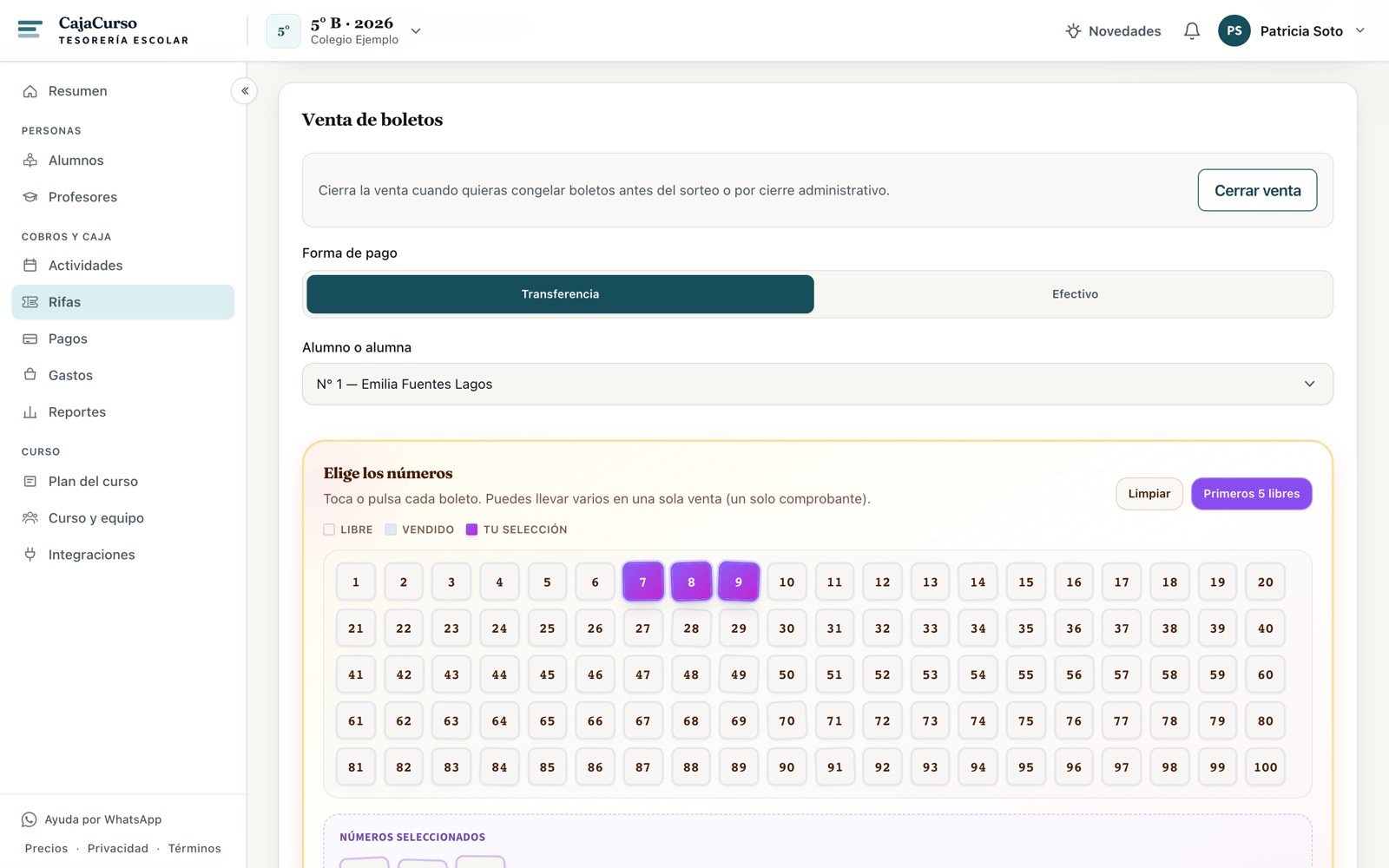
Task: Collapse the sidebar with the double-chevron button
Action: (x=245, y=90)
